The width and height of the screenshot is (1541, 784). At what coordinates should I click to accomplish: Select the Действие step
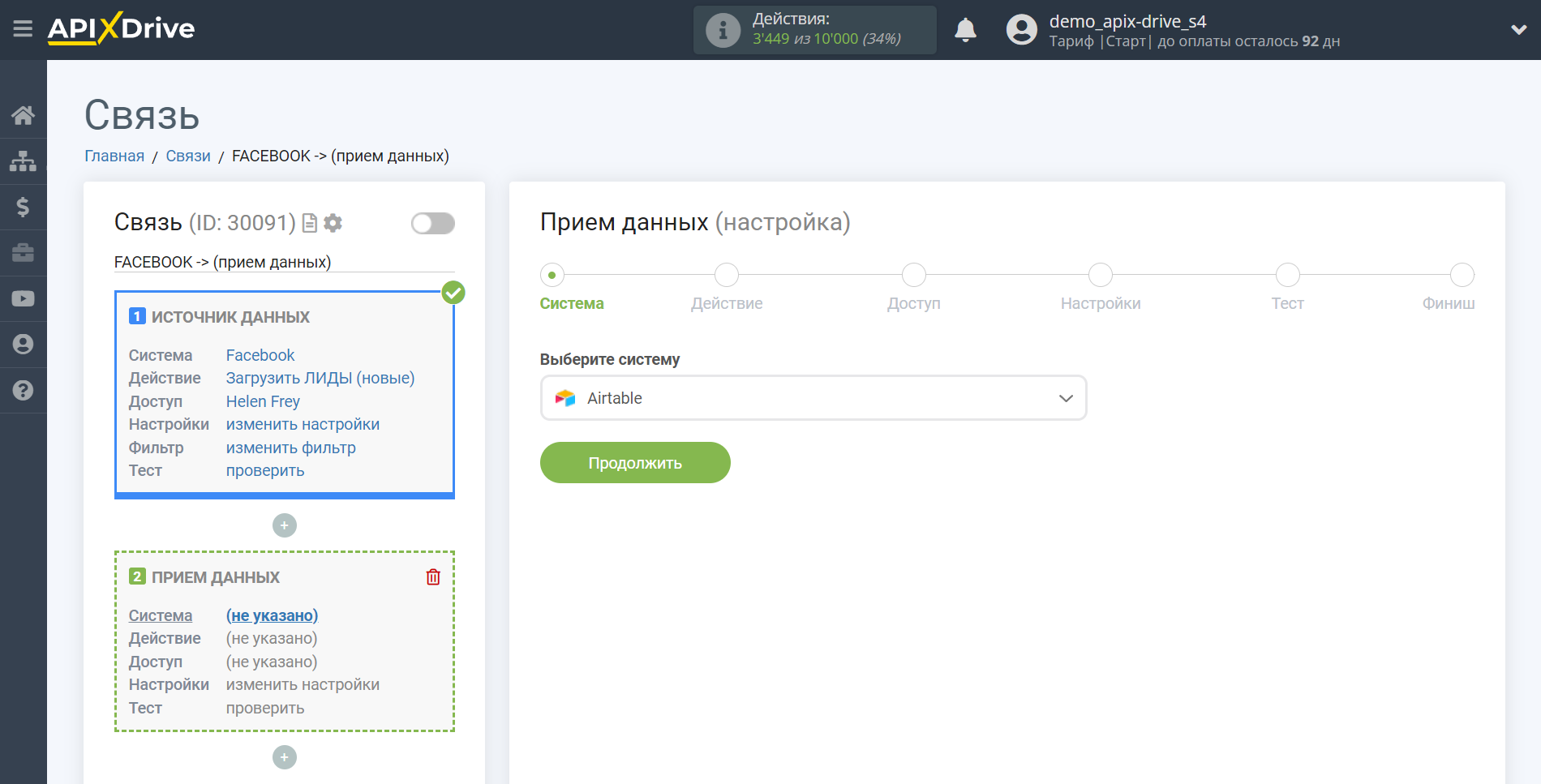pyautogui.click(x=727, y=275)
